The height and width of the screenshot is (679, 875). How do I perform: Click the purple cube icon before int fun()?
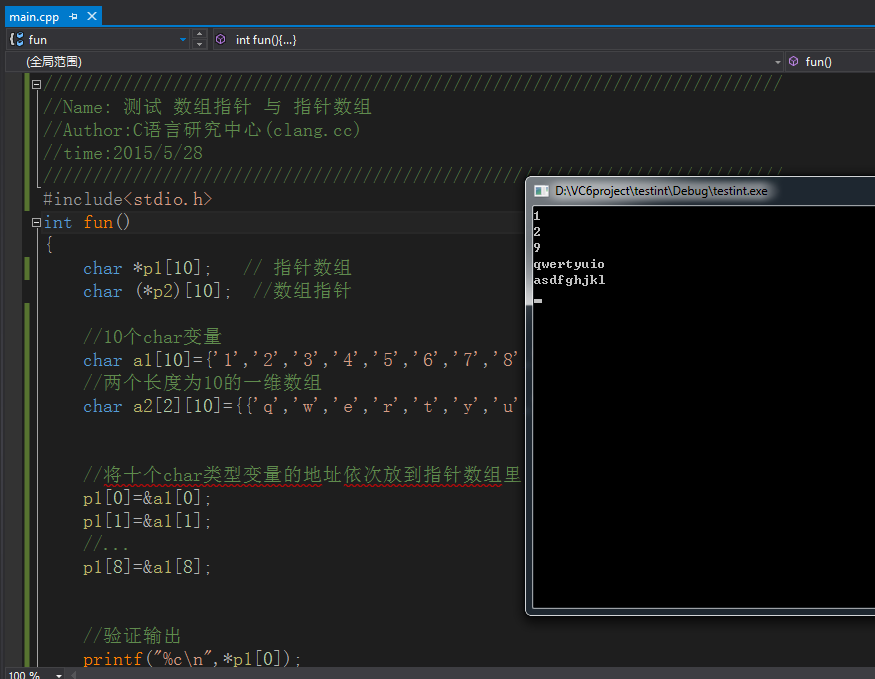pos(220,40)
